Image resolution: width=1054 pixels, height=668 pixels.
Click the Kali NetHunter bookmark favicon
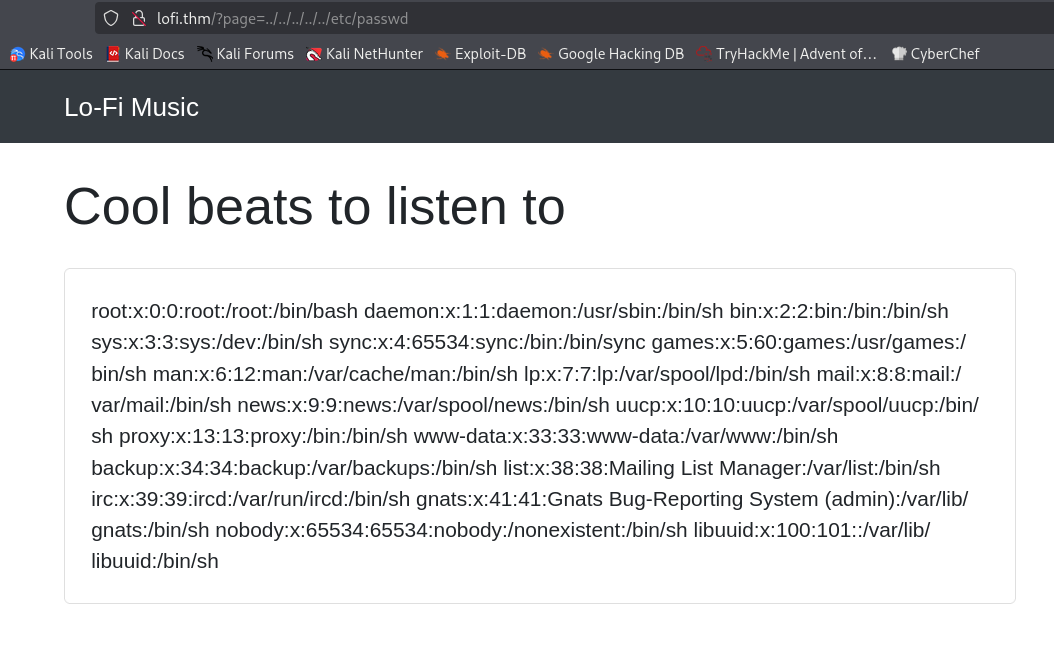coord(314,54)
